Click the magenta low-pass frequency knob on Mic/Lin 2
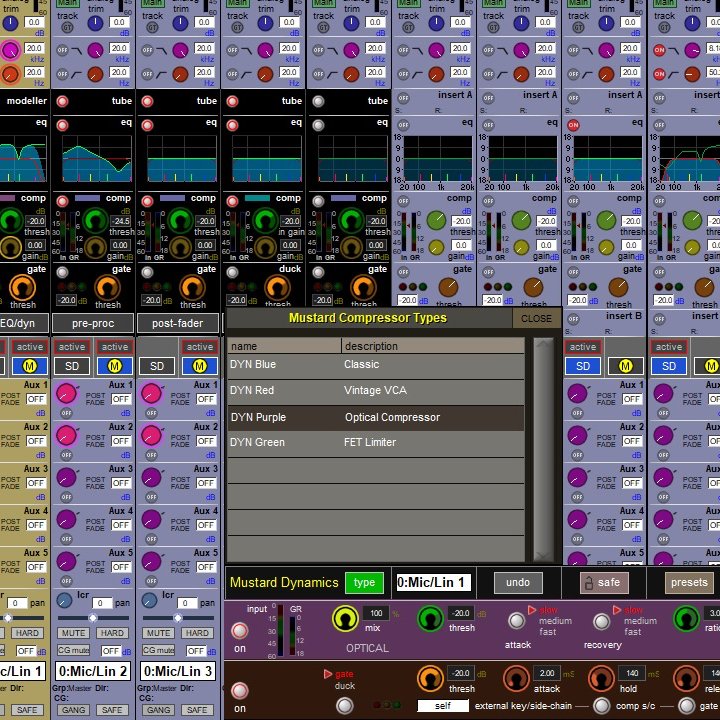720x720 pixels. point(96,50)
